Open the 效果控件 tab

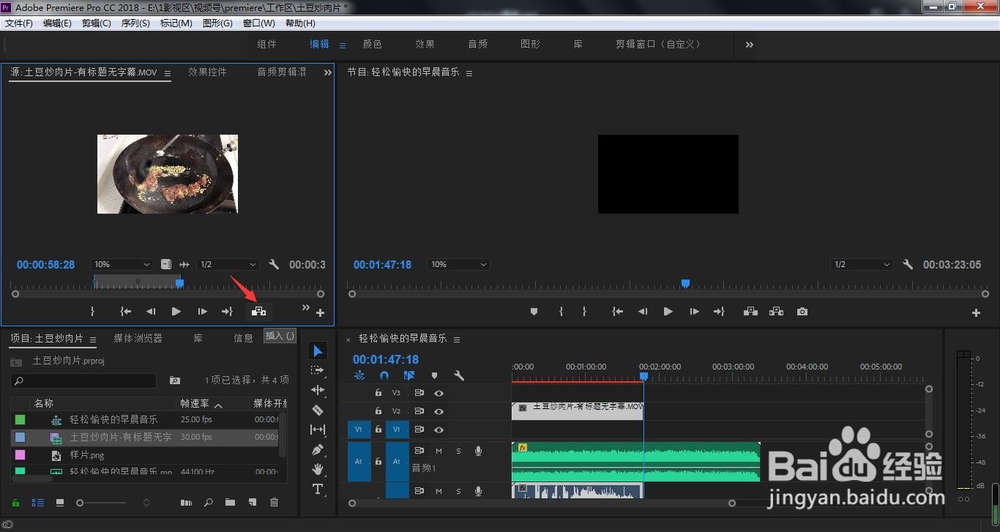point(207,72)
